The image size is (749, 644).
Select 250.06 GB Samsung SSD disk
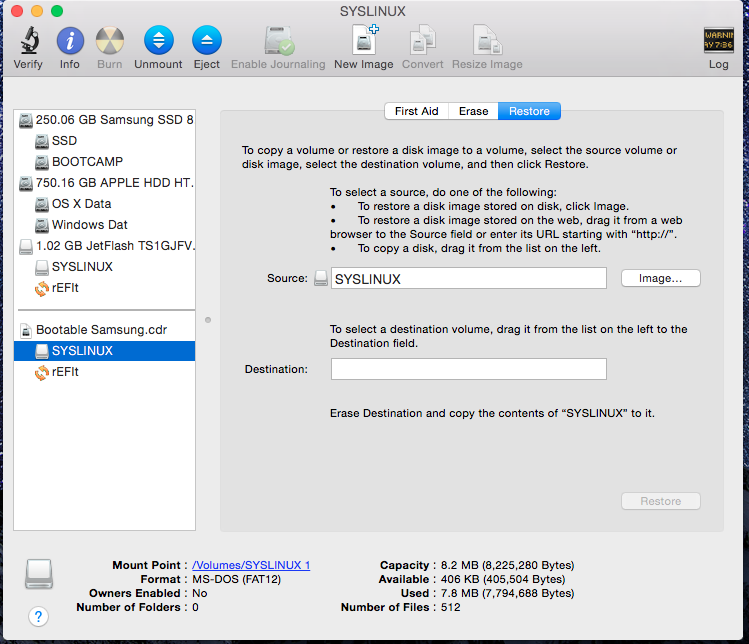tap(104, 119)
